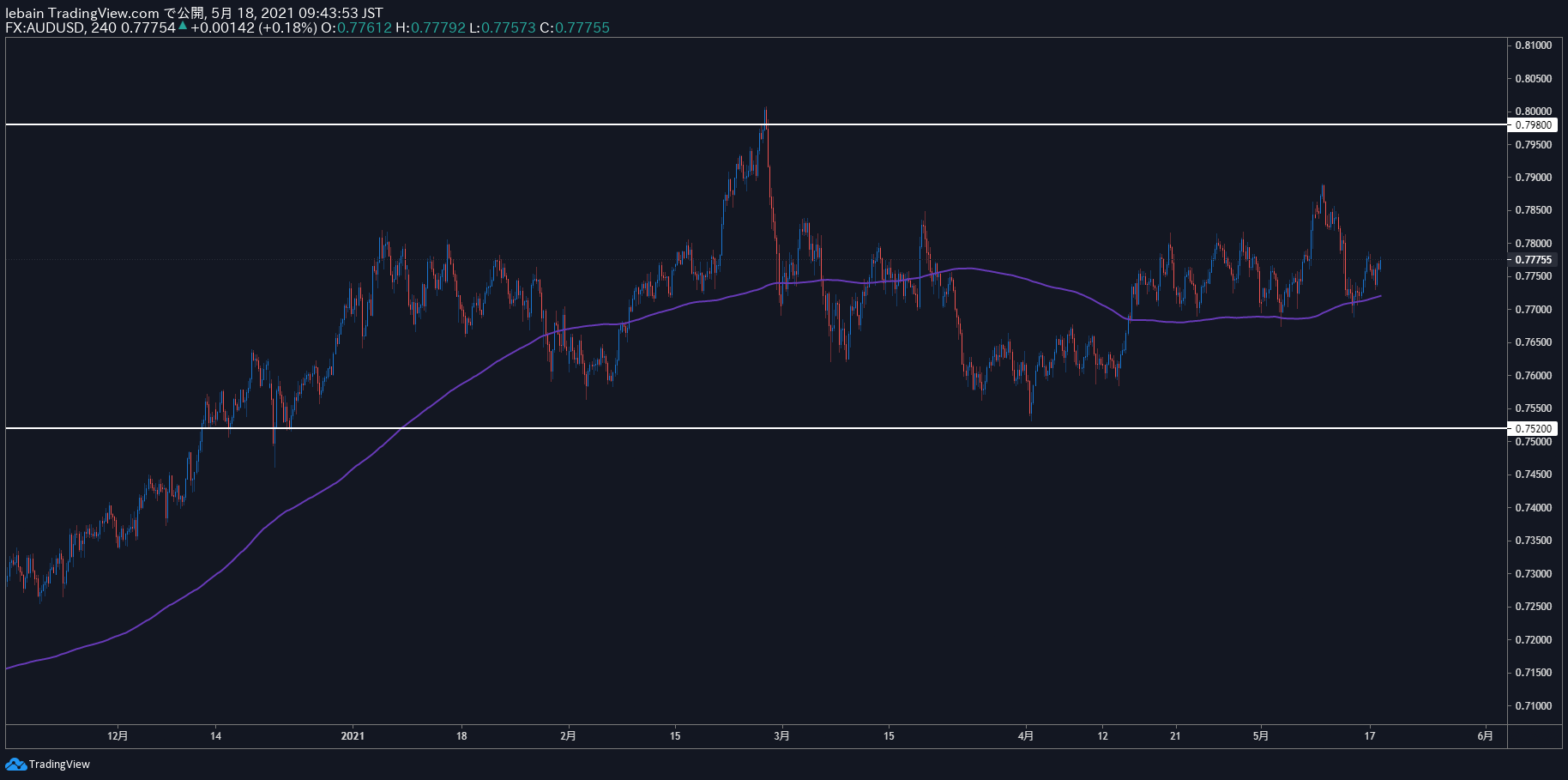Click the FX:AUDUSD symbol text
Viewport: 1568px width, 780px height.
tap(45, 27)
